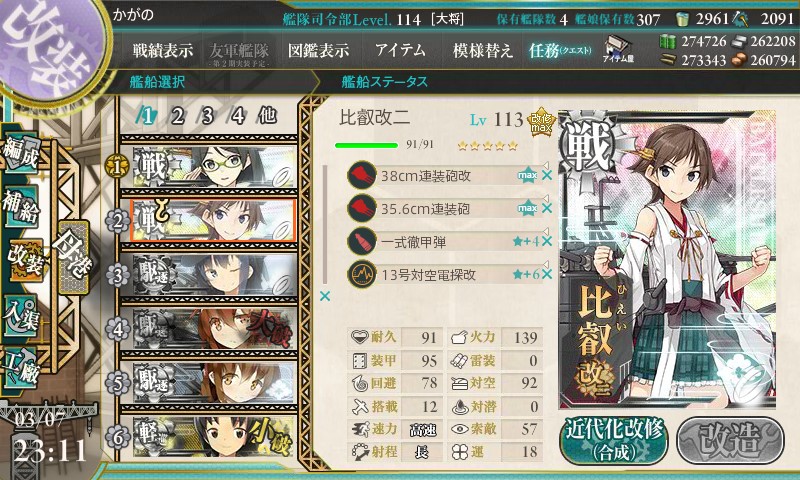Open the 図鑑表示 encyclopedia menu
This screenshot has width=800, height=480.
pos(318,50)
